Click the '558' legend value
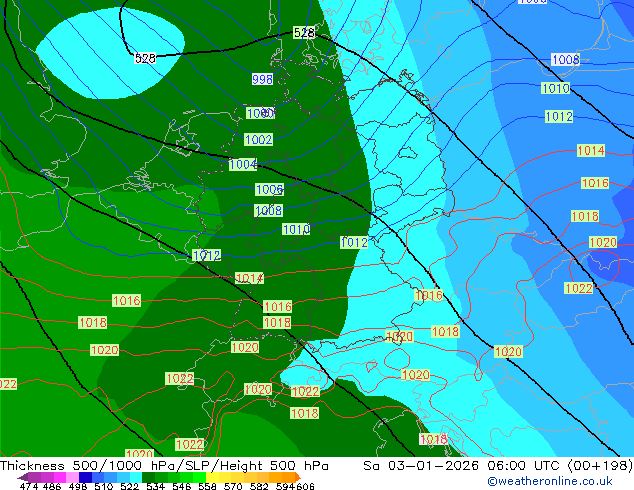This screenshot has width=634, height=490. click(207, 486)
